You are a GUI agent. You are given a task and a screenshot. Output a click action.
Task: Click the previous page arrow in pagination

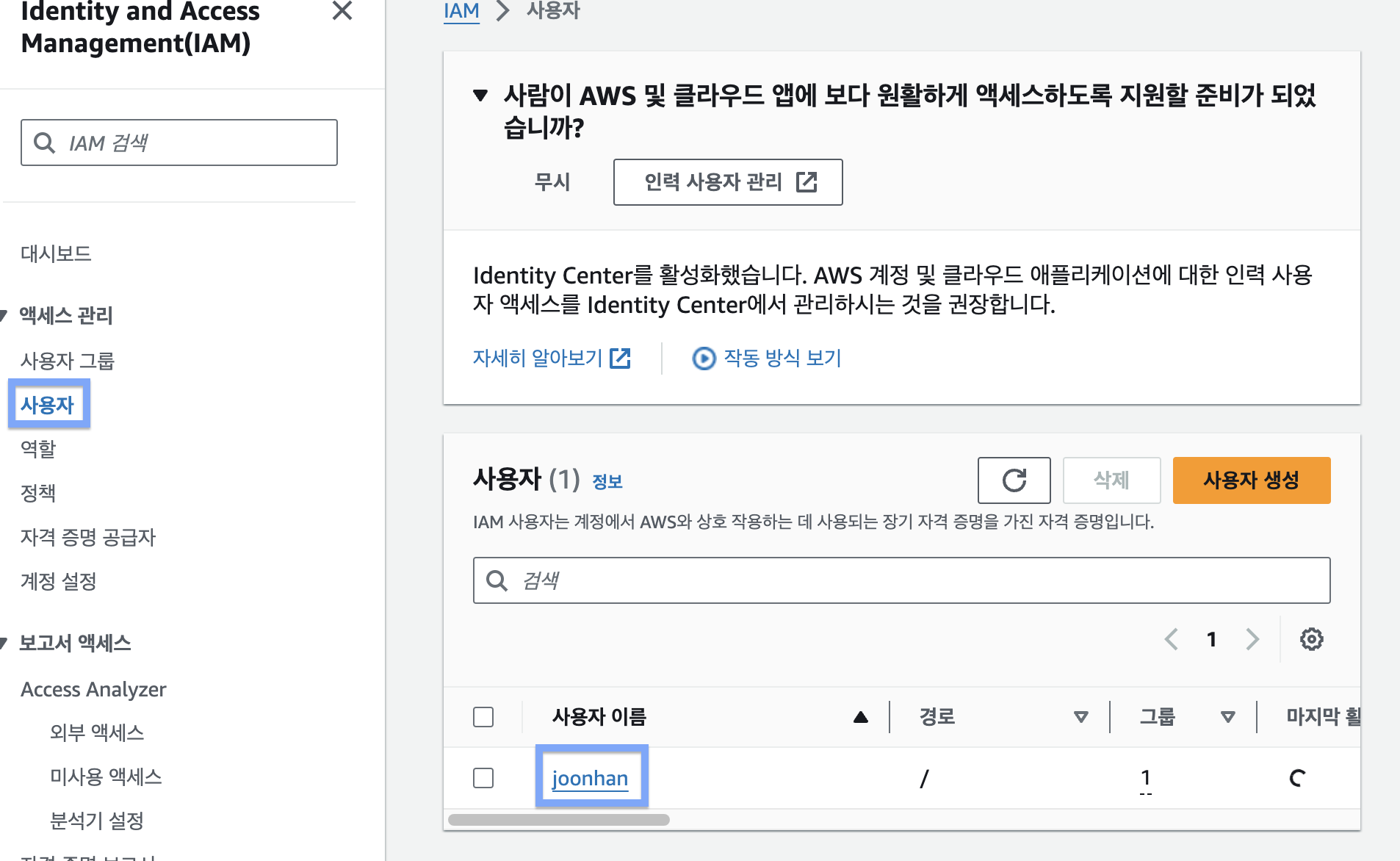pos(1172,639)
